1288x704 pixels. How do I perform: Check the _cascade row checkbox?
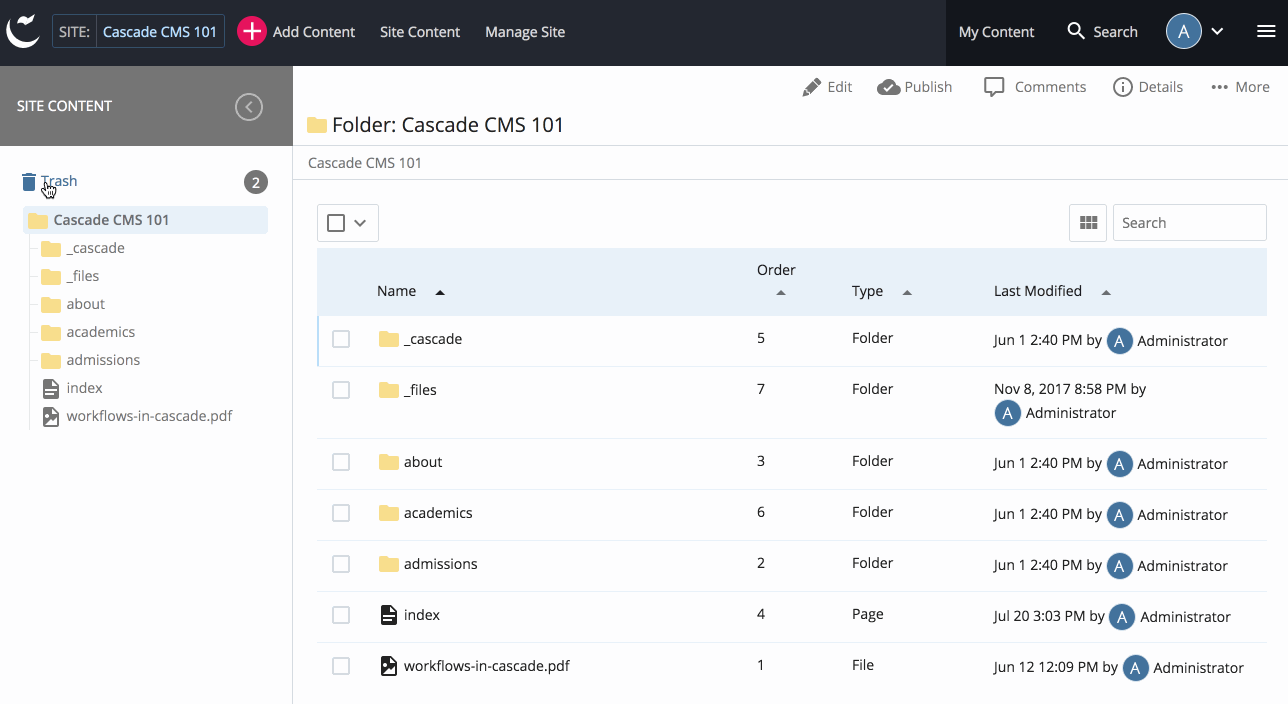[x=341, y=339]
